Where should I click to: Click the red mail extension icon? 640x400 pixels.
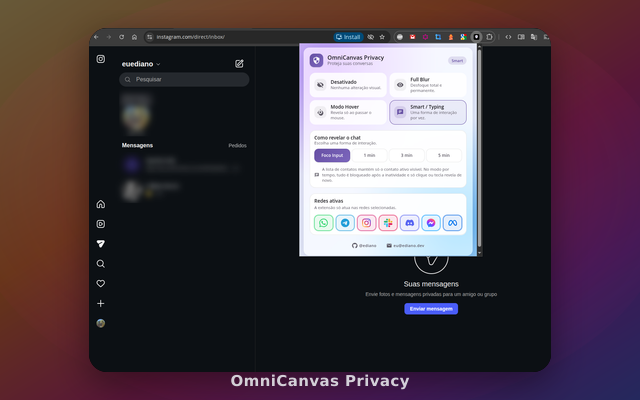413,37
